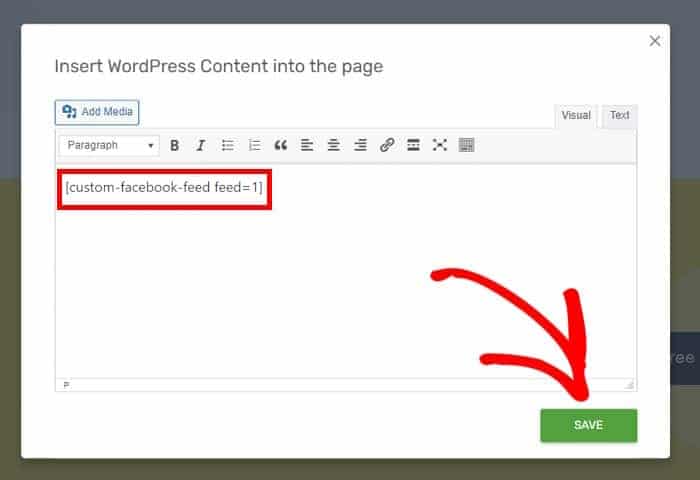Switch to the Text editor tab
700x480 pixels.
[x=619, y=116]
